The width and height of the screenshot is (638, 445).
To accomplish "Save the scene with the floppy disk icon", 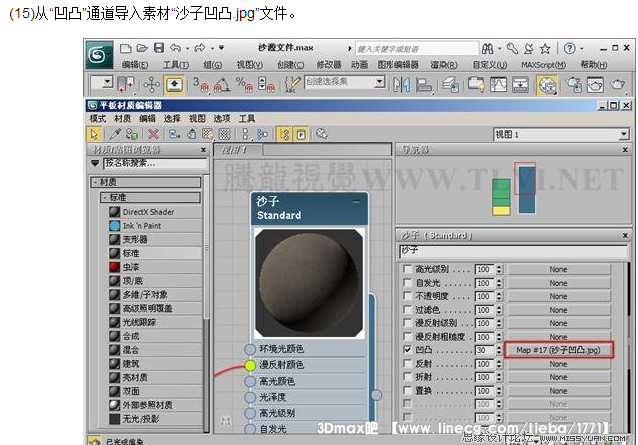I will [159, 48].
